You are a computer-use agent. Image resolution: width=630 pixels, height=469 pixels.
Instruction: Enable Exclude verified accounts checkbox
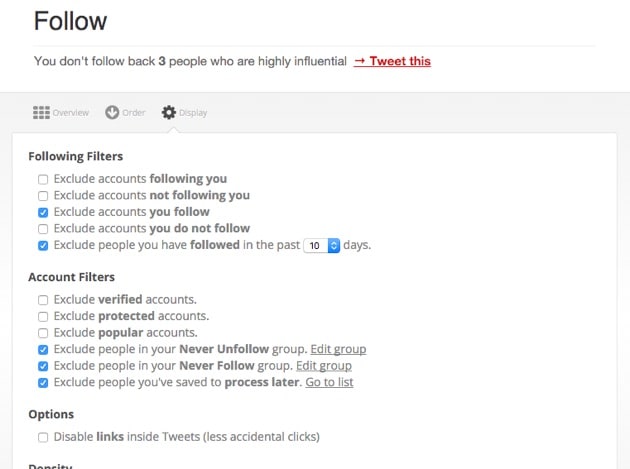[x=43, y=299]
